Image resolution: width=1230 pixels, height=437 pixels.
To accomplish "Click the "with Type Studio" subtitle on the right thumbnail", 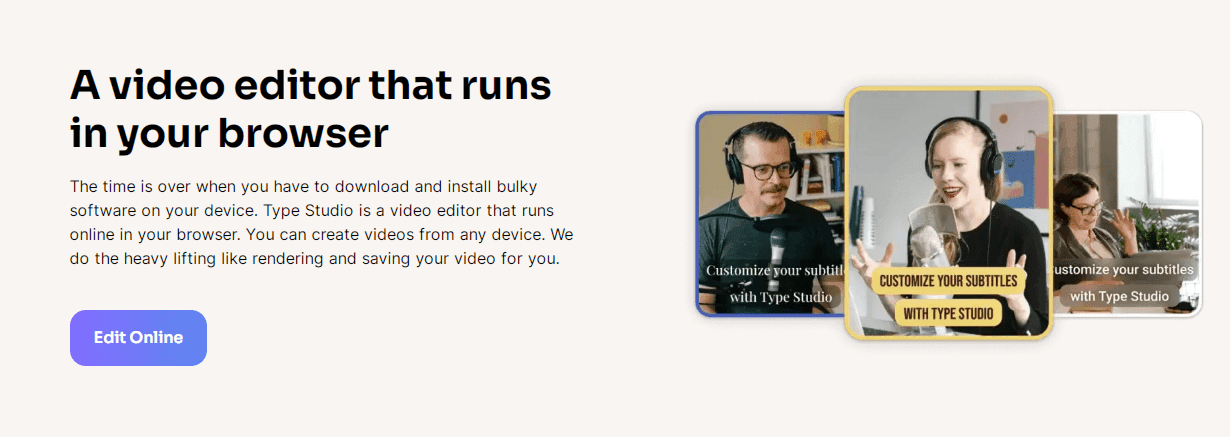I will (x=1119, y=296).
